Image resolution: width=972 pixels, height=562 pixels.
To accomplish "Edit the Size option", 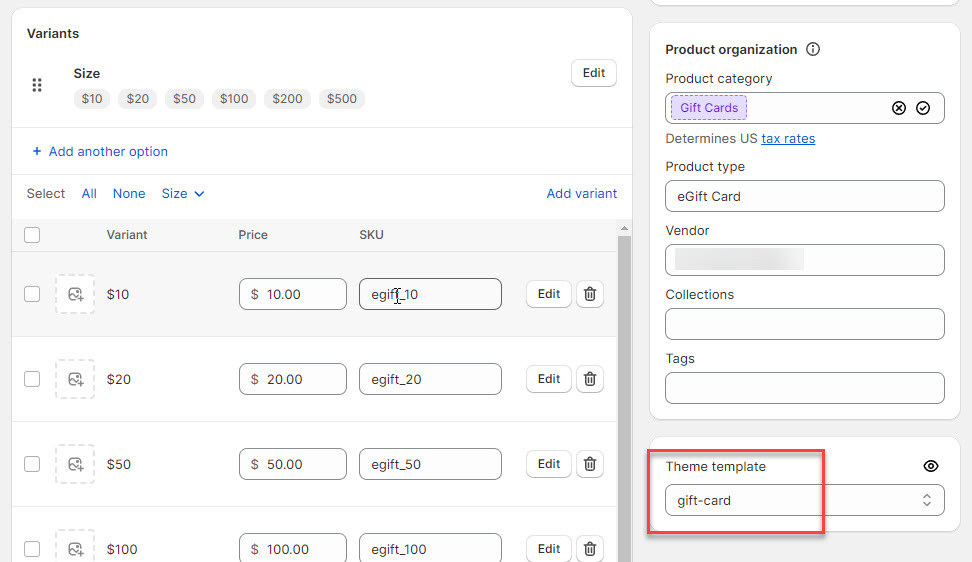I will click(594, 73).
